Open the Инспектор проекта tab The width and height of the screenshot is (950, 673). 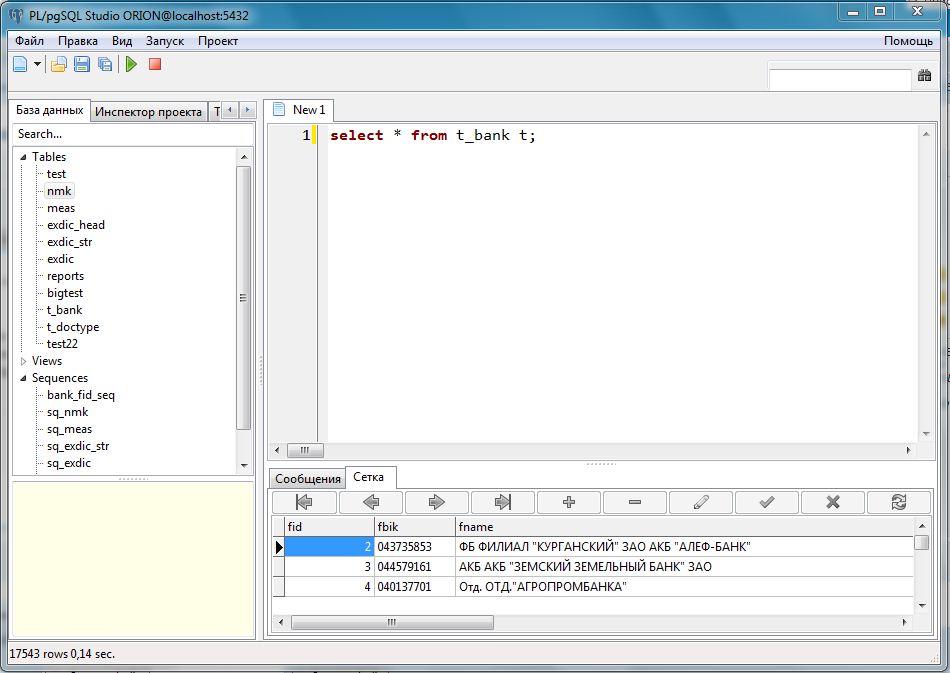click(x=148, y=112)
